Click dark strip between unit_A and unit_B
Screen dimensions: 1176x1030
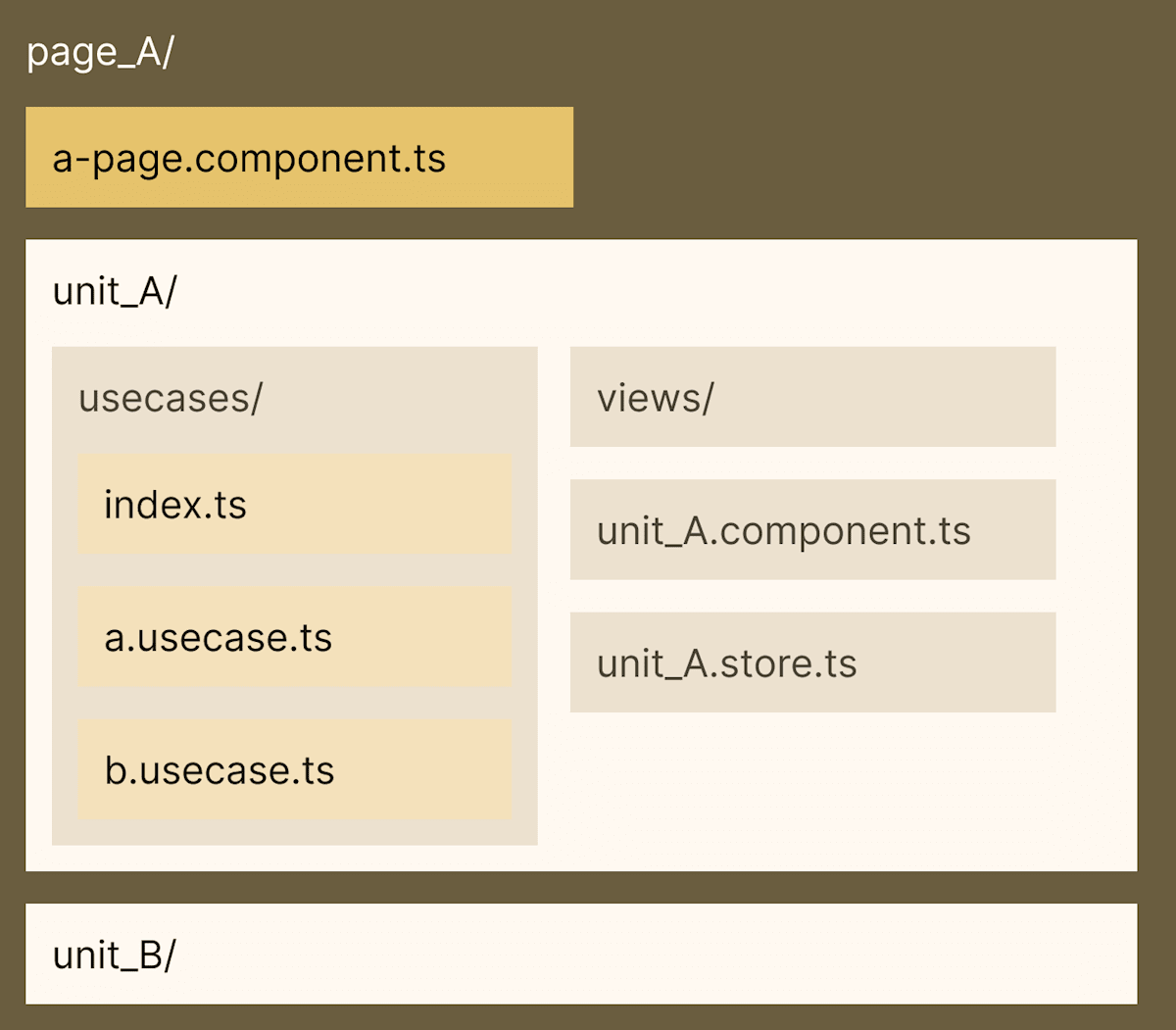click(581, 888)
